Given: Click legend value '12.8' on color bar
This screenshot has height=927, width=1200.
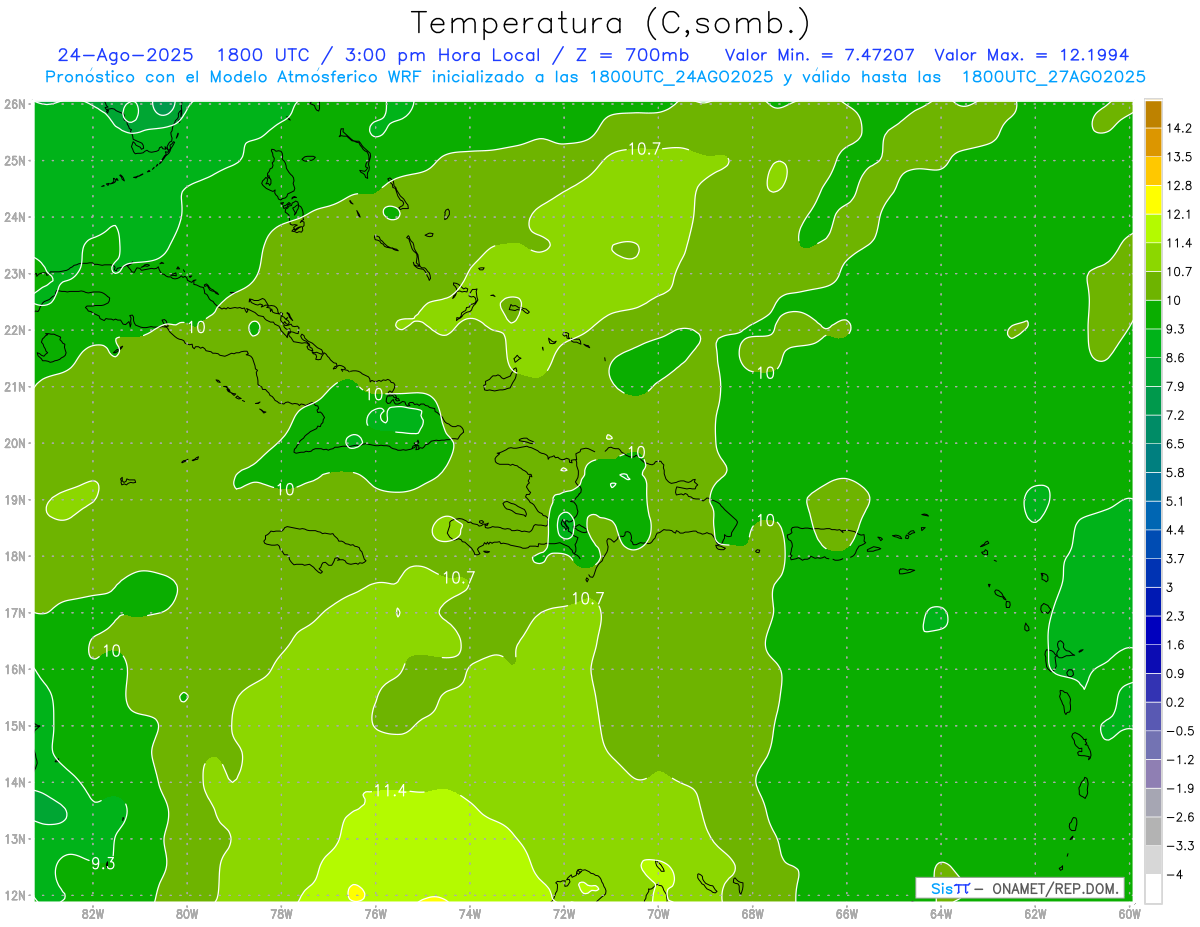Looking at the screenshot, I should (x=1177, y=185).
